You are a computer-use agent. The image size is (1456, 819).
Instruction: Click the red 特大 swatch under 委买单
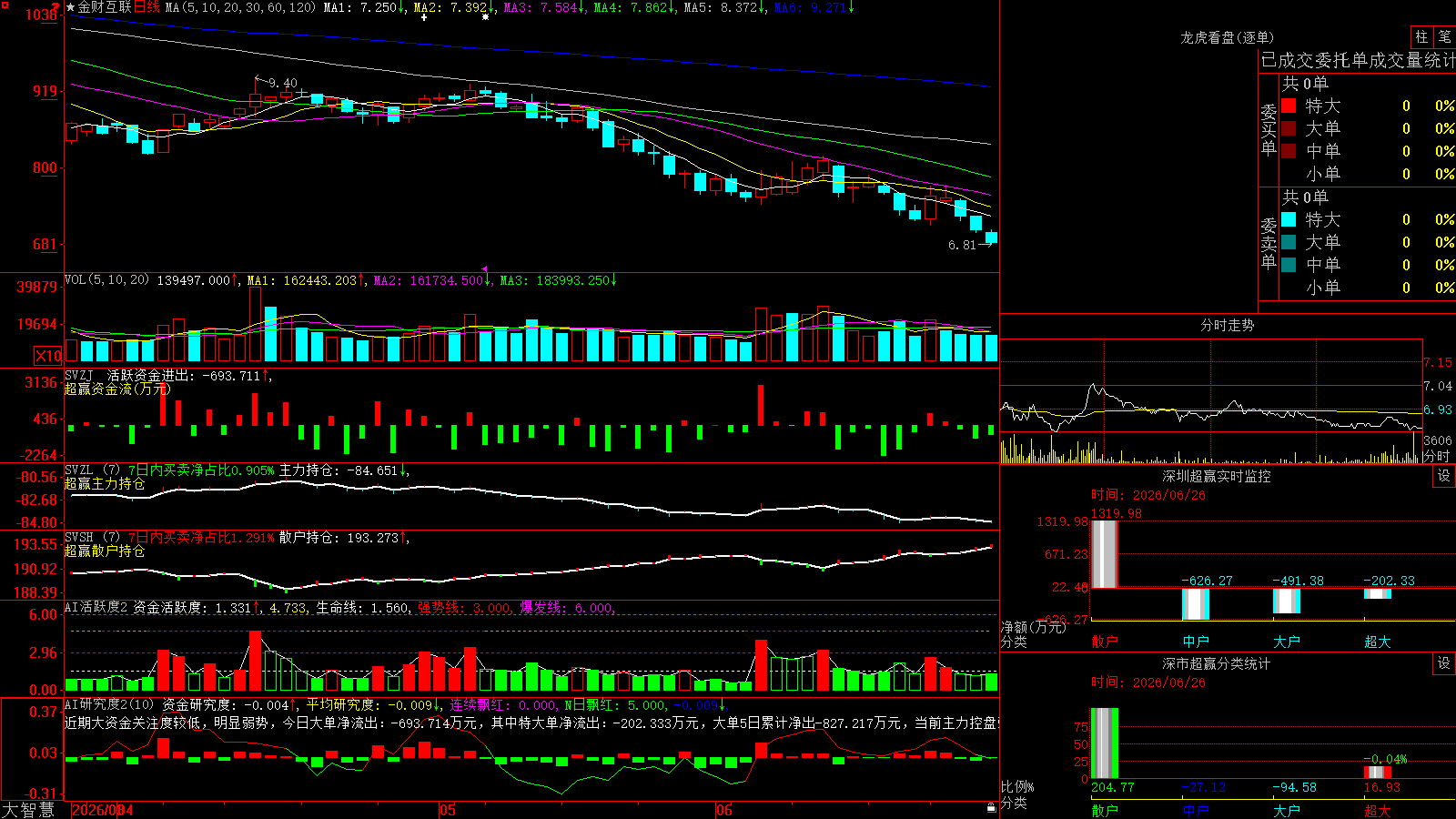1289,106
